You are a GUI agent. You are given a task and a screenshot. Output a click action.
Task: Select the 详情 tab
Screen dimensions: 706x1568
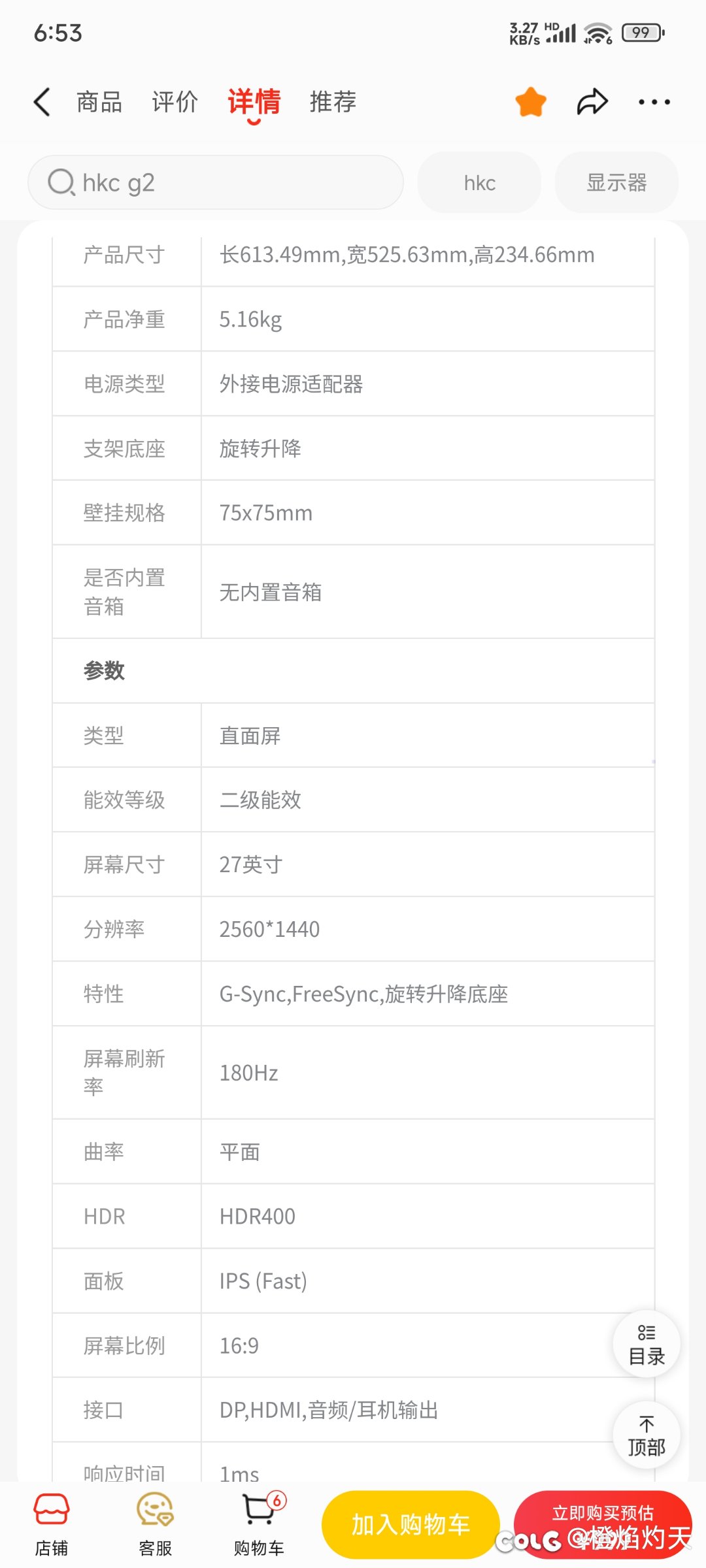click(254, 103)
